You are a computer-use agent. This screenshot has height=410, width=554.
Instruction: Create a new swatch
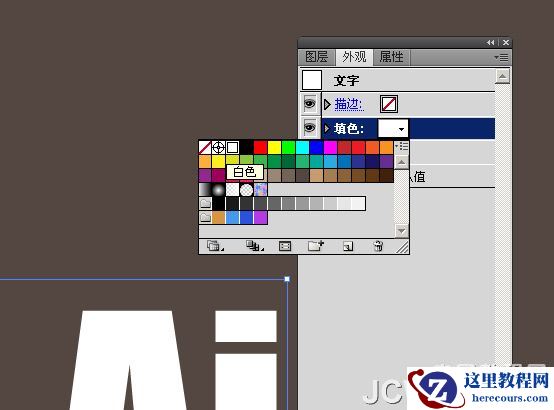pos(348,246)
